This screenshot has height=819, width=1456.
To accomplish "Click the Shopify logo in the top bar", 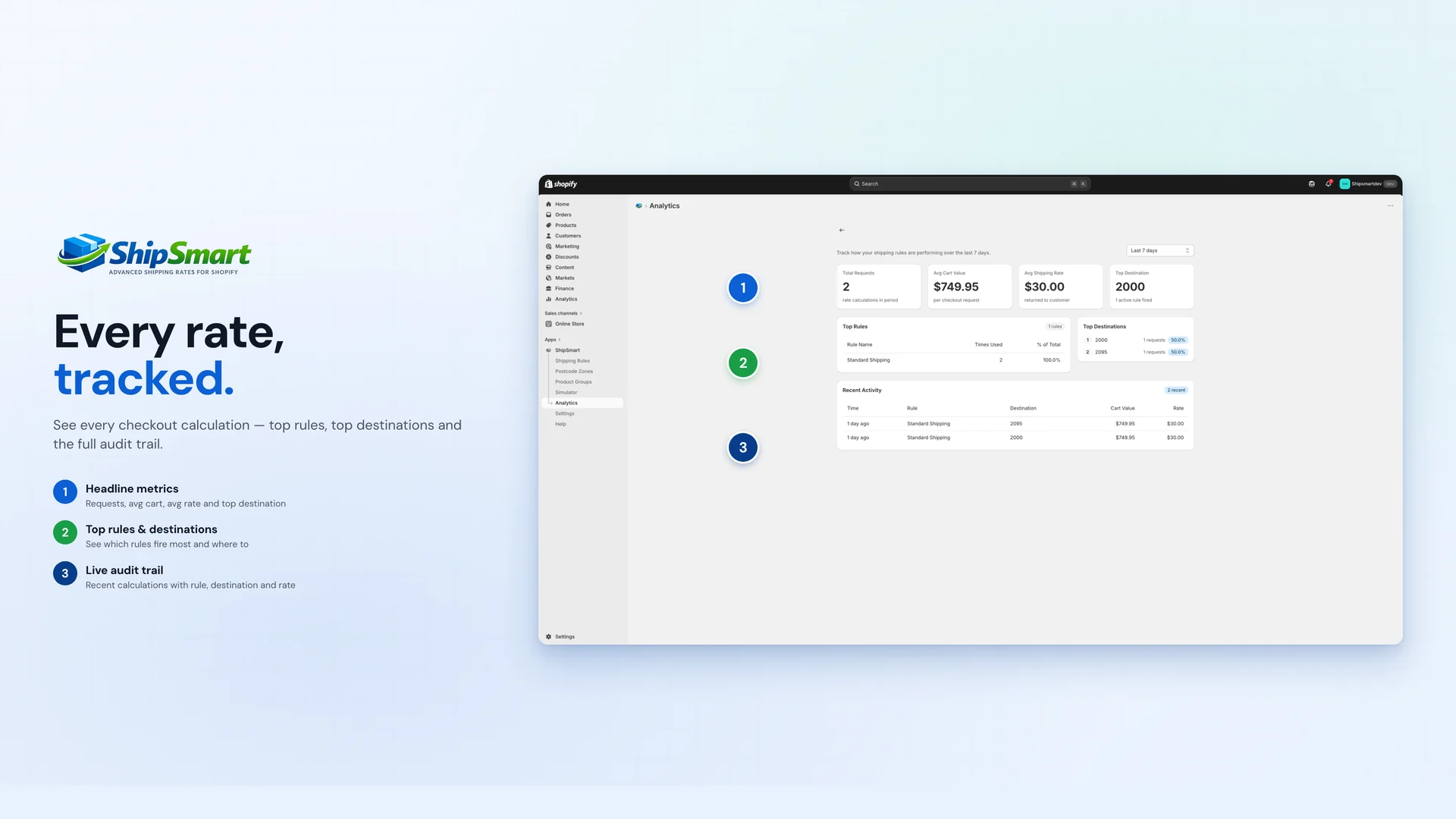I will (x=561, y=184).
